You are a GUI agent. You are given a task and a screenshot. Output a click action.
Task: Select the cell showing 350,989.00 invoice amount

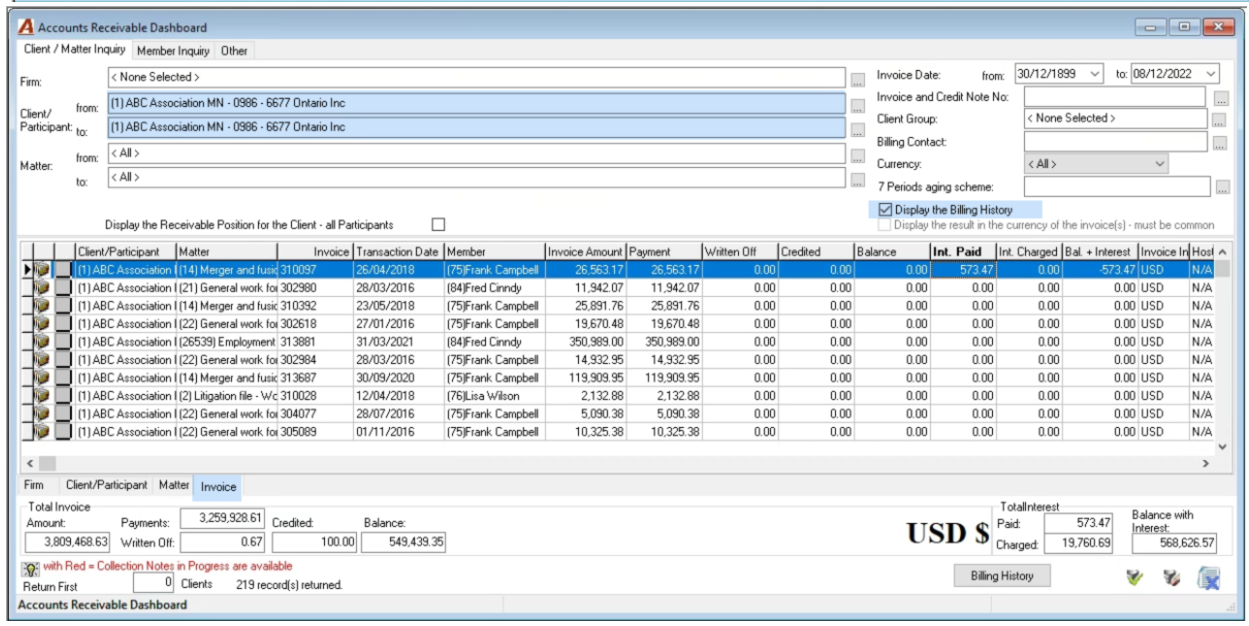586,342
